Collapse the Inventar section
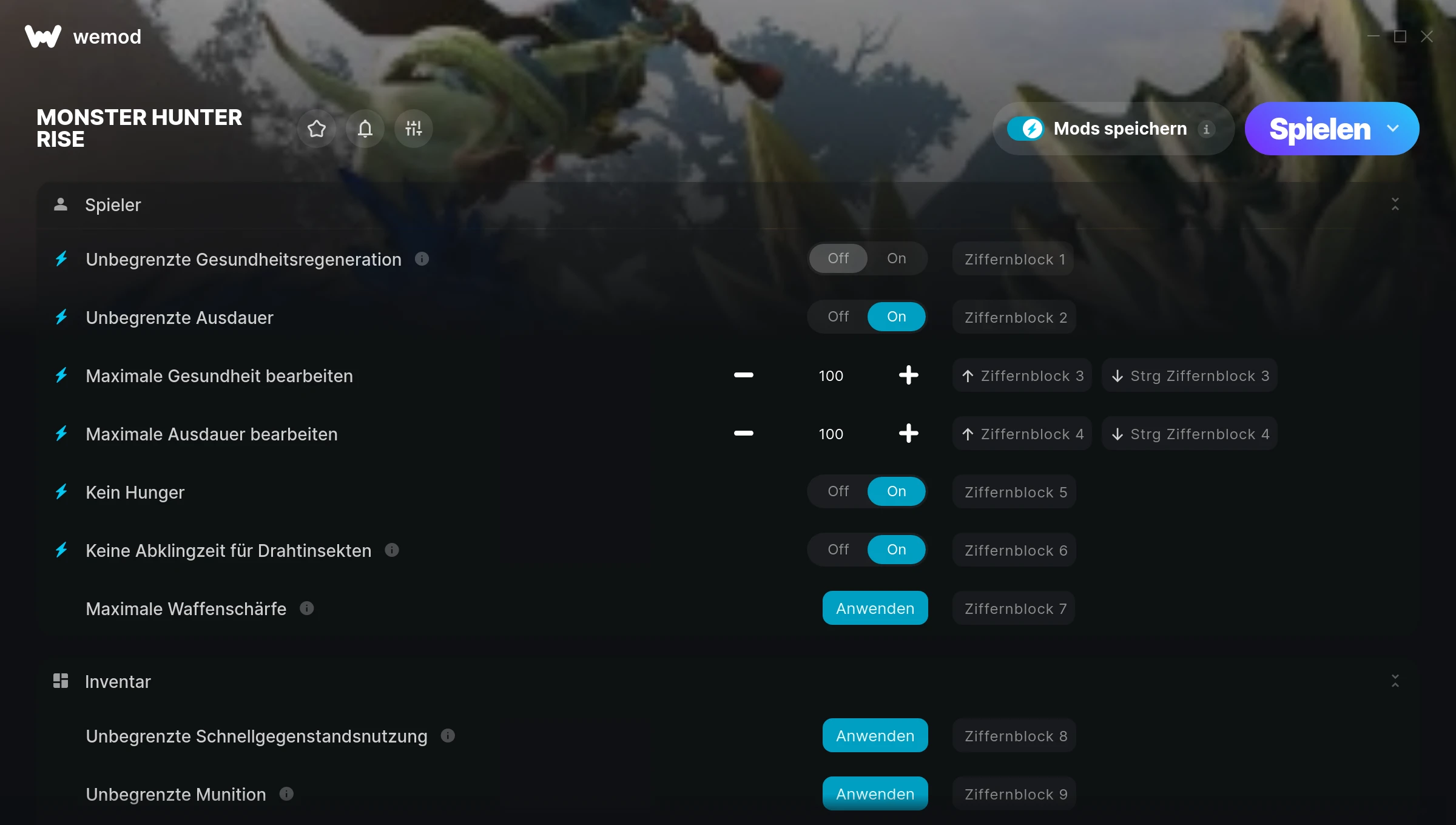Image resolution: width=1456 pixels, height=825 pixels. [1395, 681]
